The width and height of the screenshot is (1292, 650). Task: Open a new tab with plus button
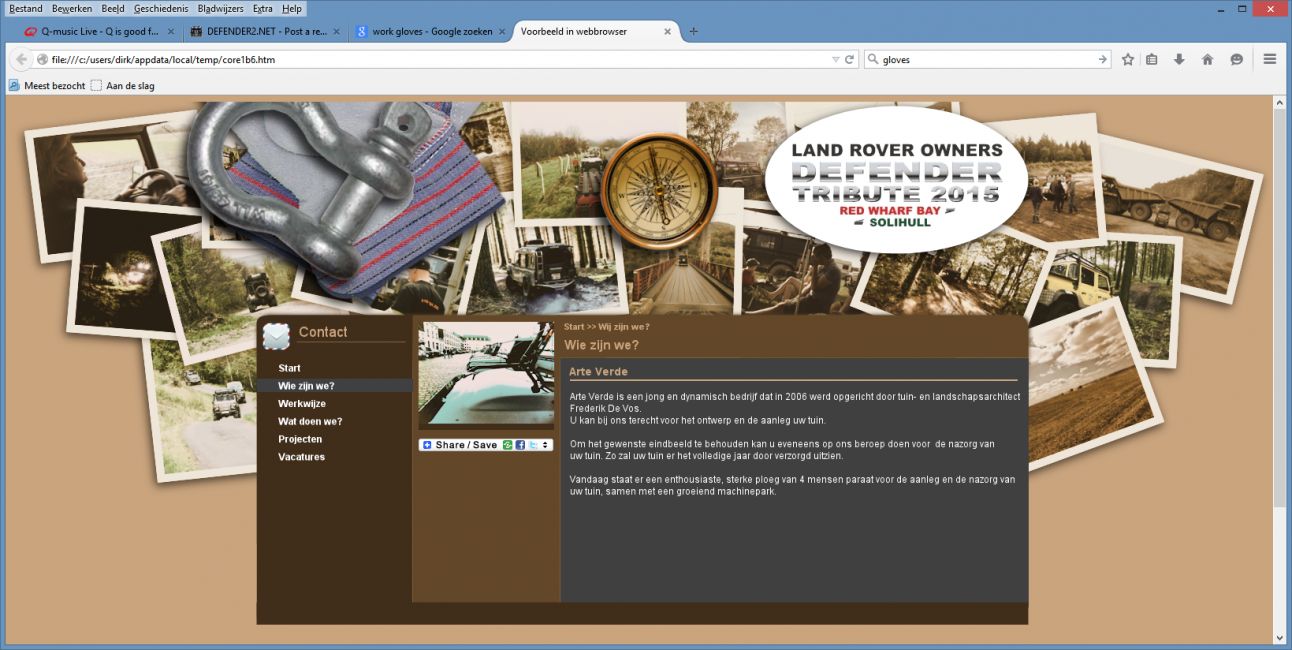pyautogui.click(x=694, y=31)
